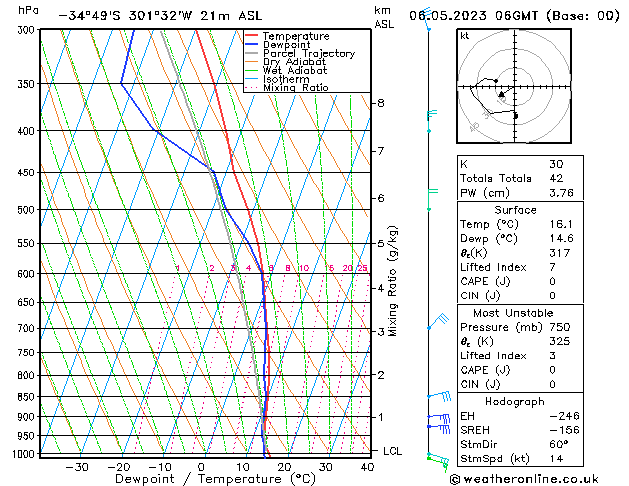Click the Parcel Trajectory legend entry

tap(309, 53)
